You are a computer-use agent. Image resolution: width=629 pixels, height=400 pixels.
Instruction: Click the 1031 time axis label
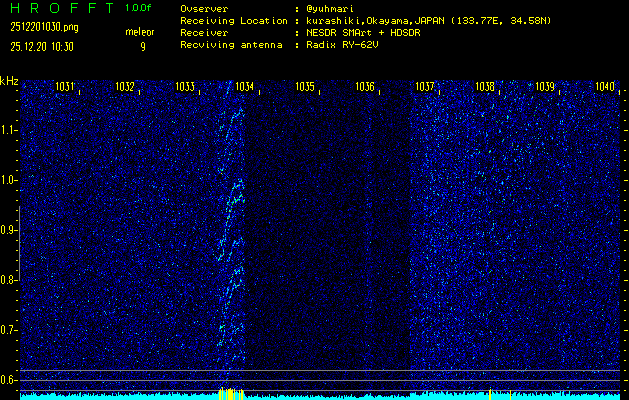click(65, 86)
